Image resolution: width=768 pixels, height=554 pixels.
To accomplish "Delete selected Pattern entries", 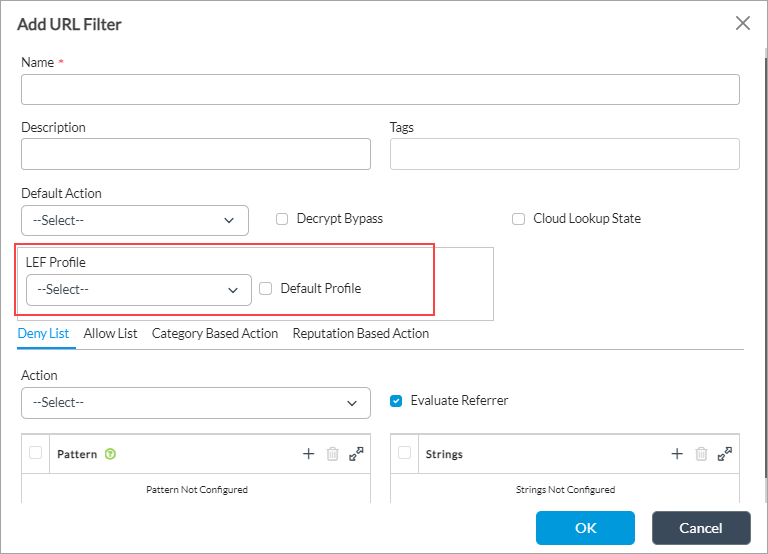I will (333, 454).
